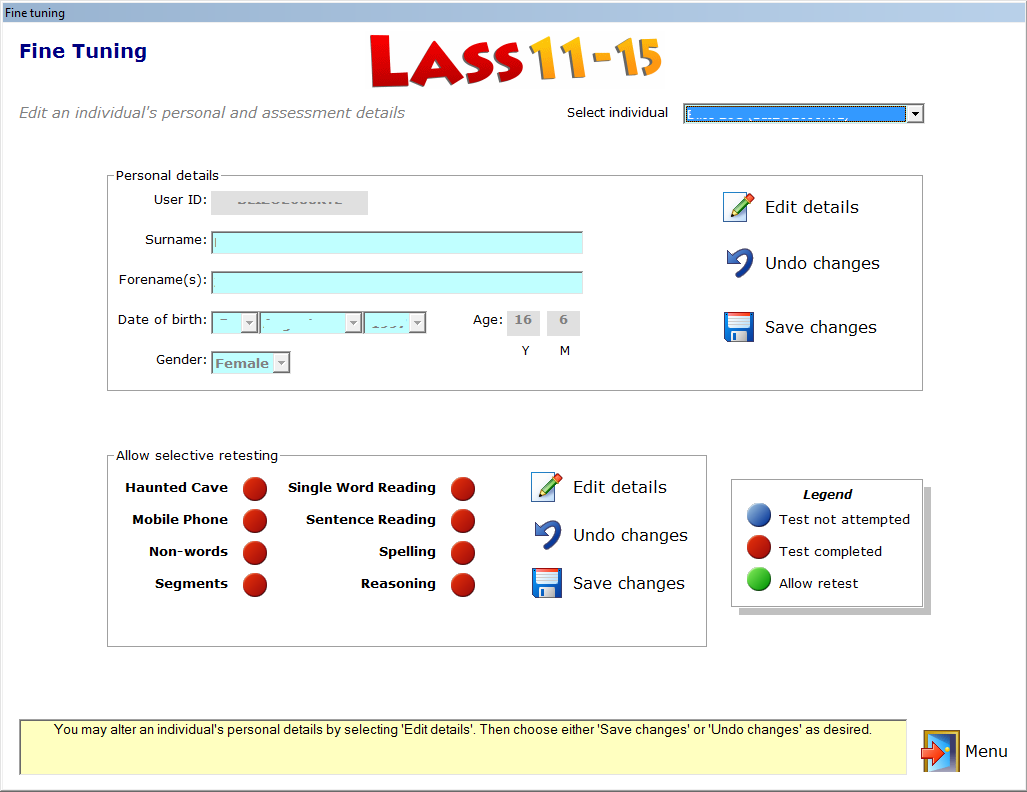Viewport: 1027px width, 792px height.
Task: Toggle the Single Word Reading status circle
Action: point(462,488)
